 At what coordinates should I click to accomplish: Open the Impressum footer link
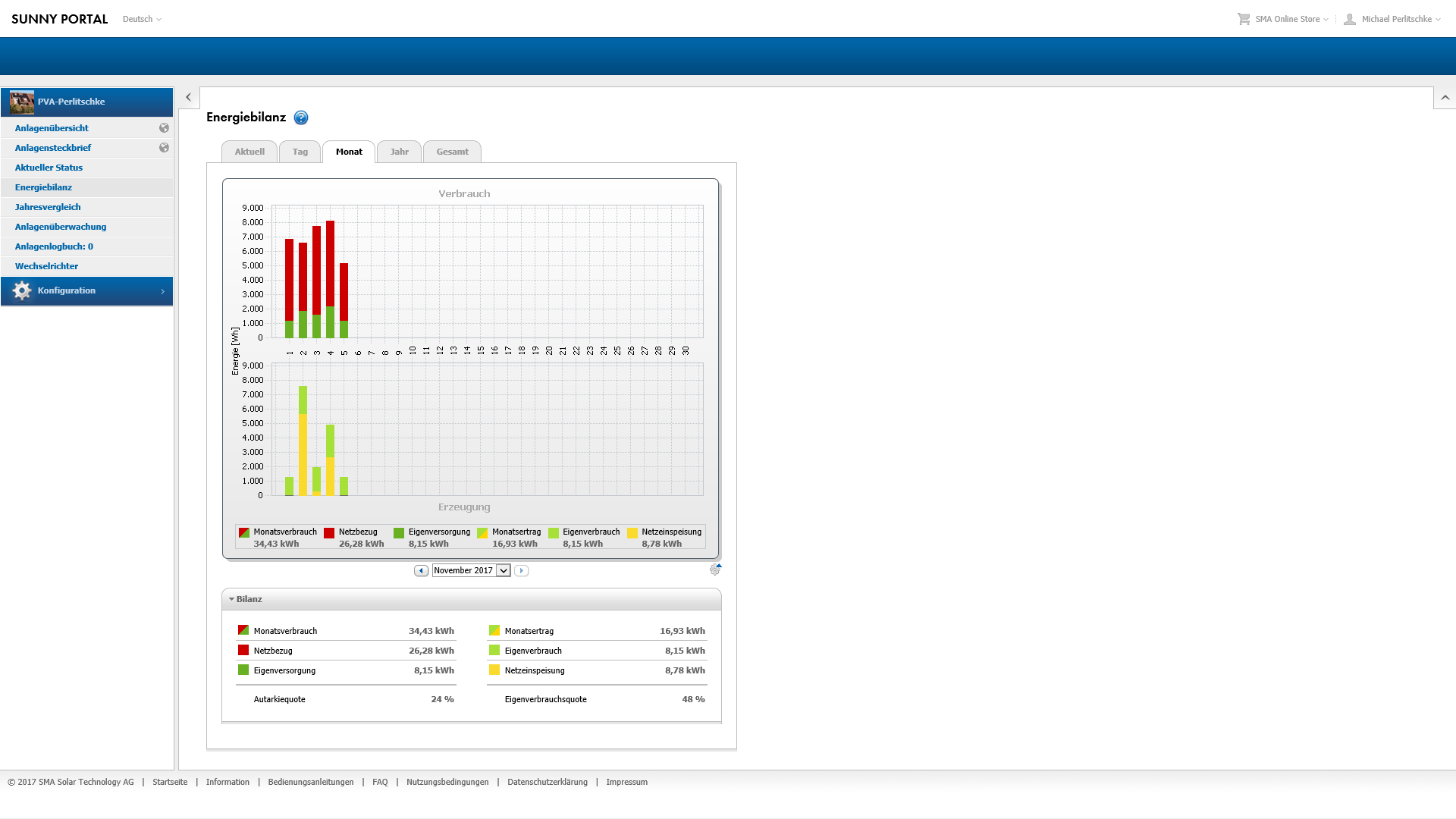pyautogui.click(x=626, y=782)
